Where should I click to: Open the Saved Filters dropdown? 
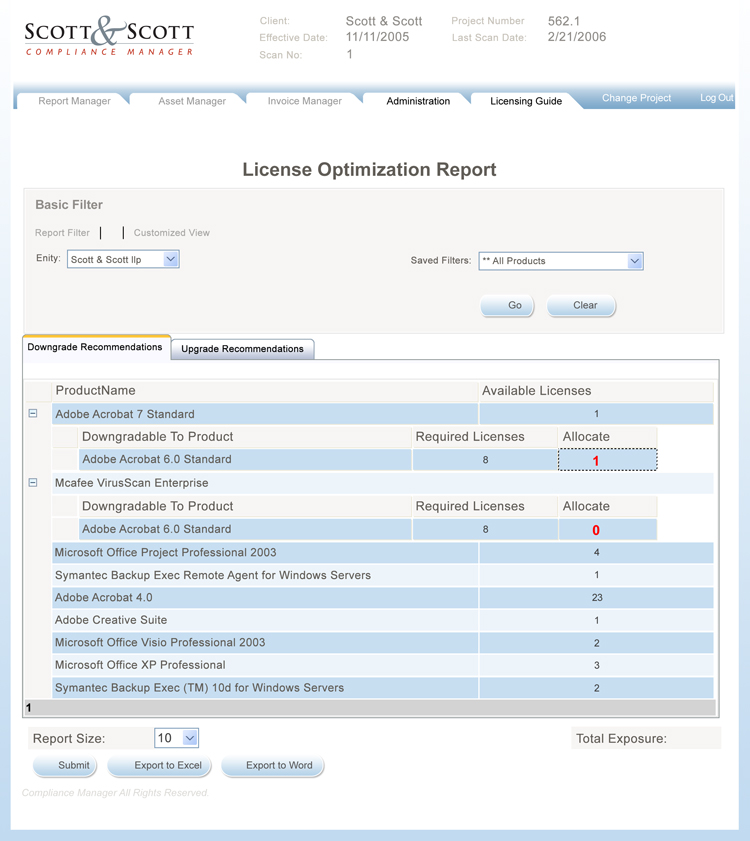click(561, 261)
